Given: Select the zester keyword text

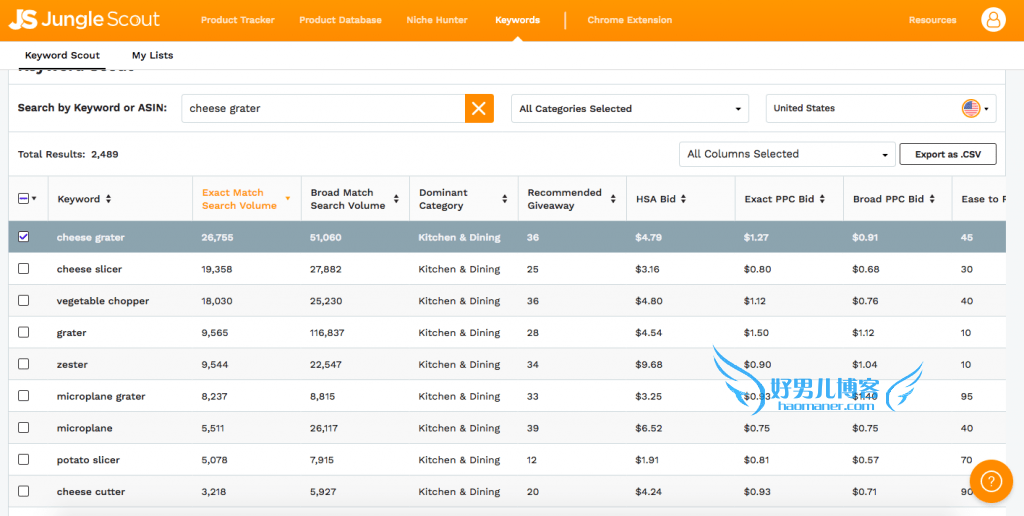Looking at the screenshot, I should point(72,364).
